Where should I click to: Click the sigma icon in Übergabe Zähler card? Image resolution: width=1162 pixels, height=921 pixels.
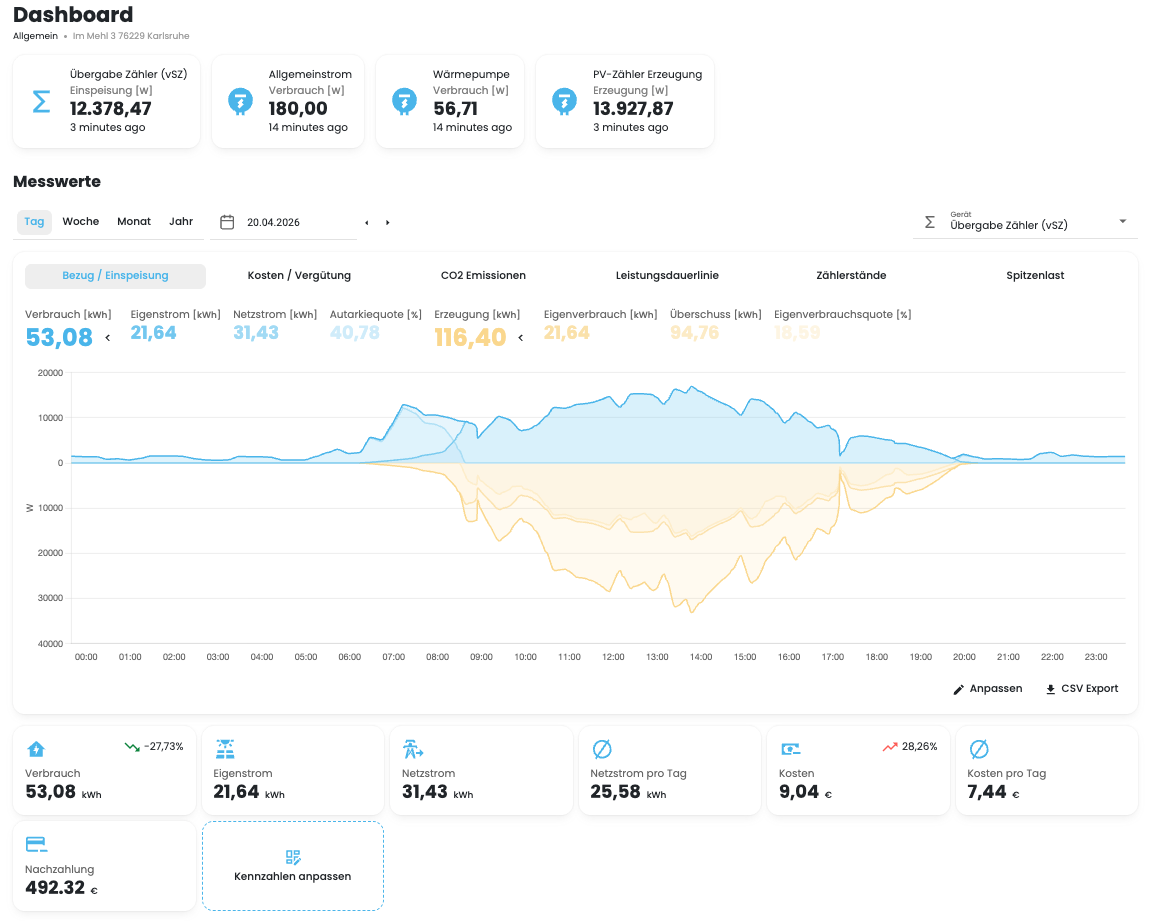pos(42,102)
